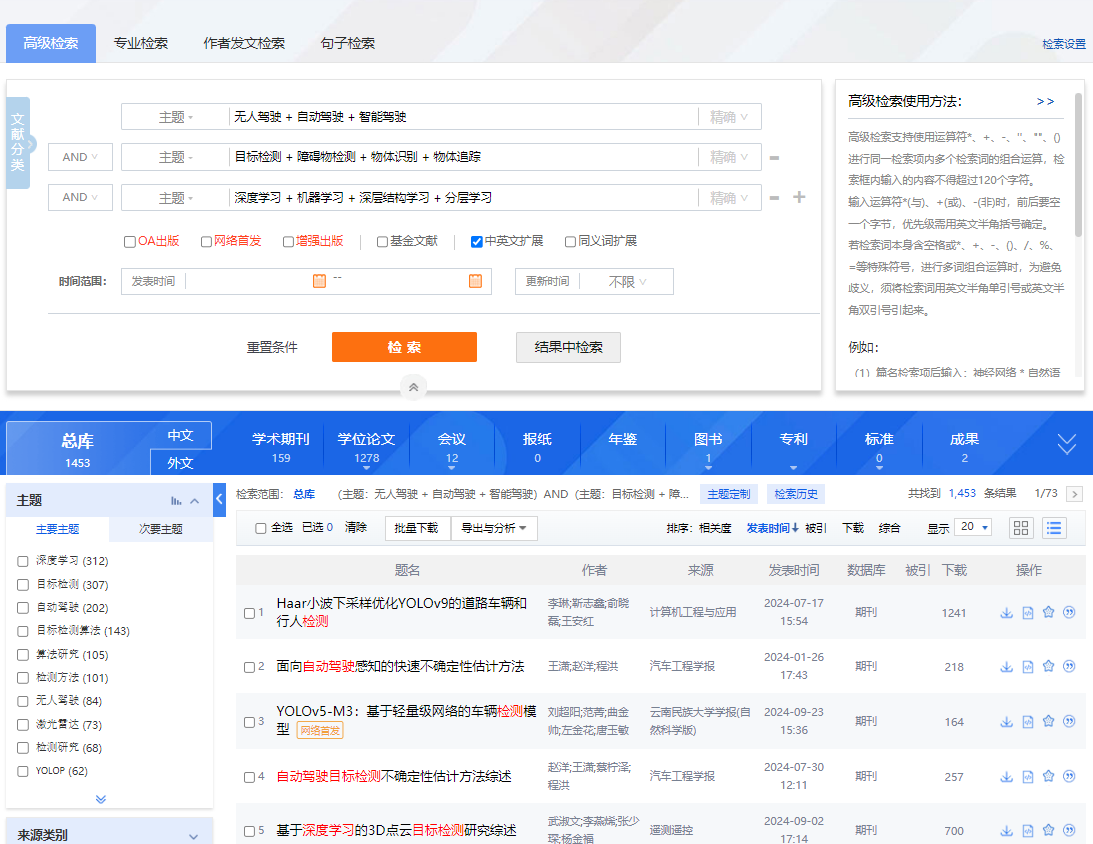Viewport: 1093px width, 844px height.
Task: Open the first AND operator dropdown
Action: point(80,158)
